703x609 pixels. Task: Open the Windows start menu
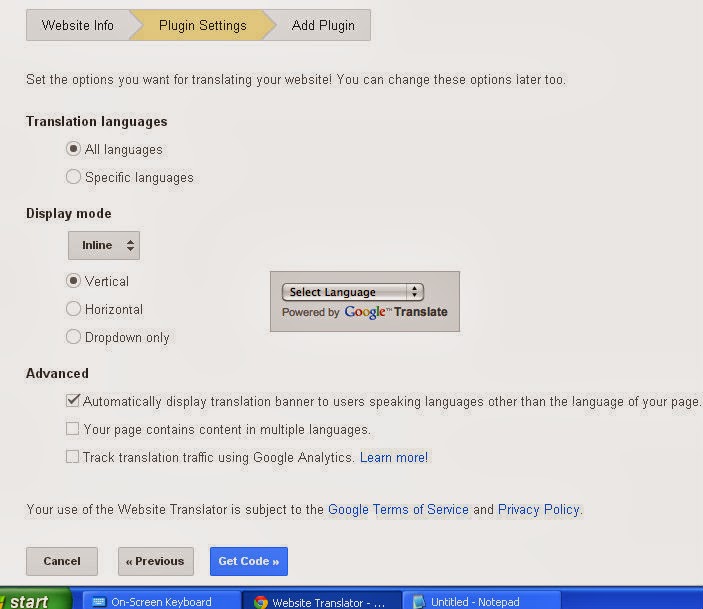point(35,600)
